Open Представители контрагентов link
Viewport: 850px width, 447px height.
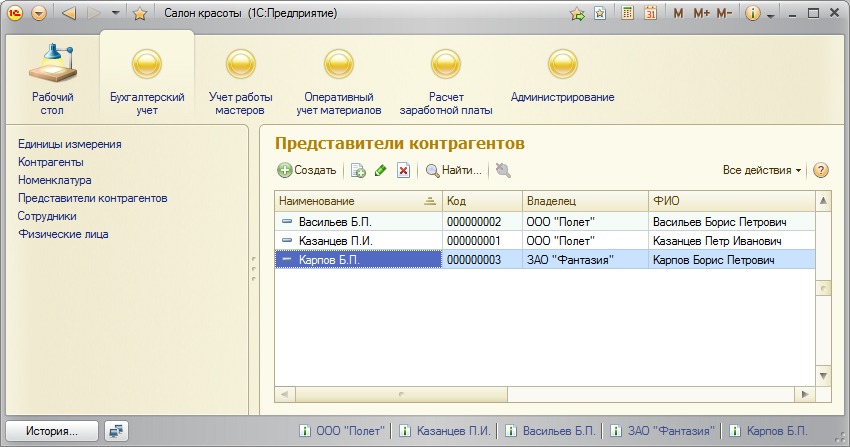click(x=92, y=198)
